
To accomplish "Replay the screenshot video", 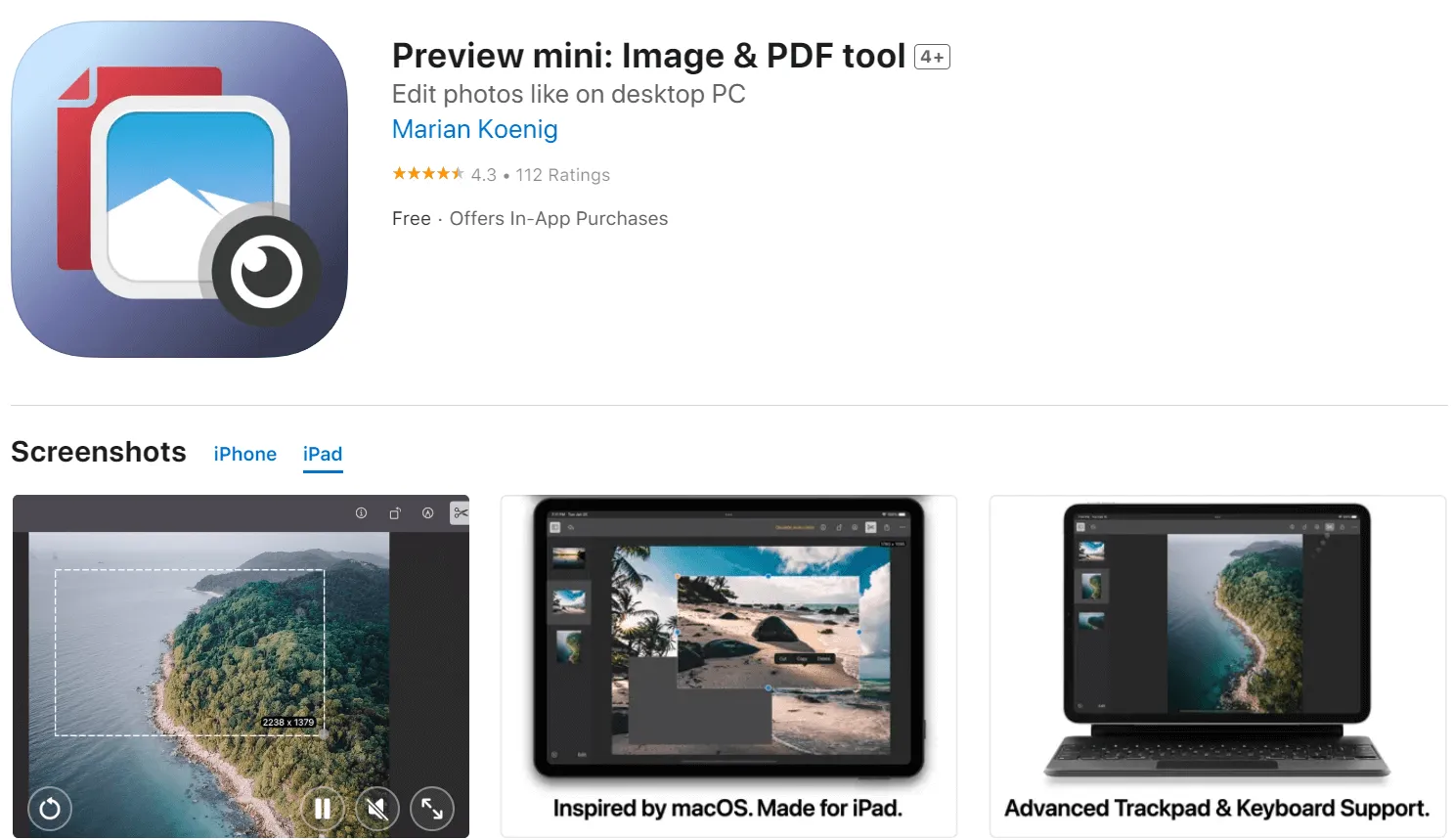I will 50,809.
